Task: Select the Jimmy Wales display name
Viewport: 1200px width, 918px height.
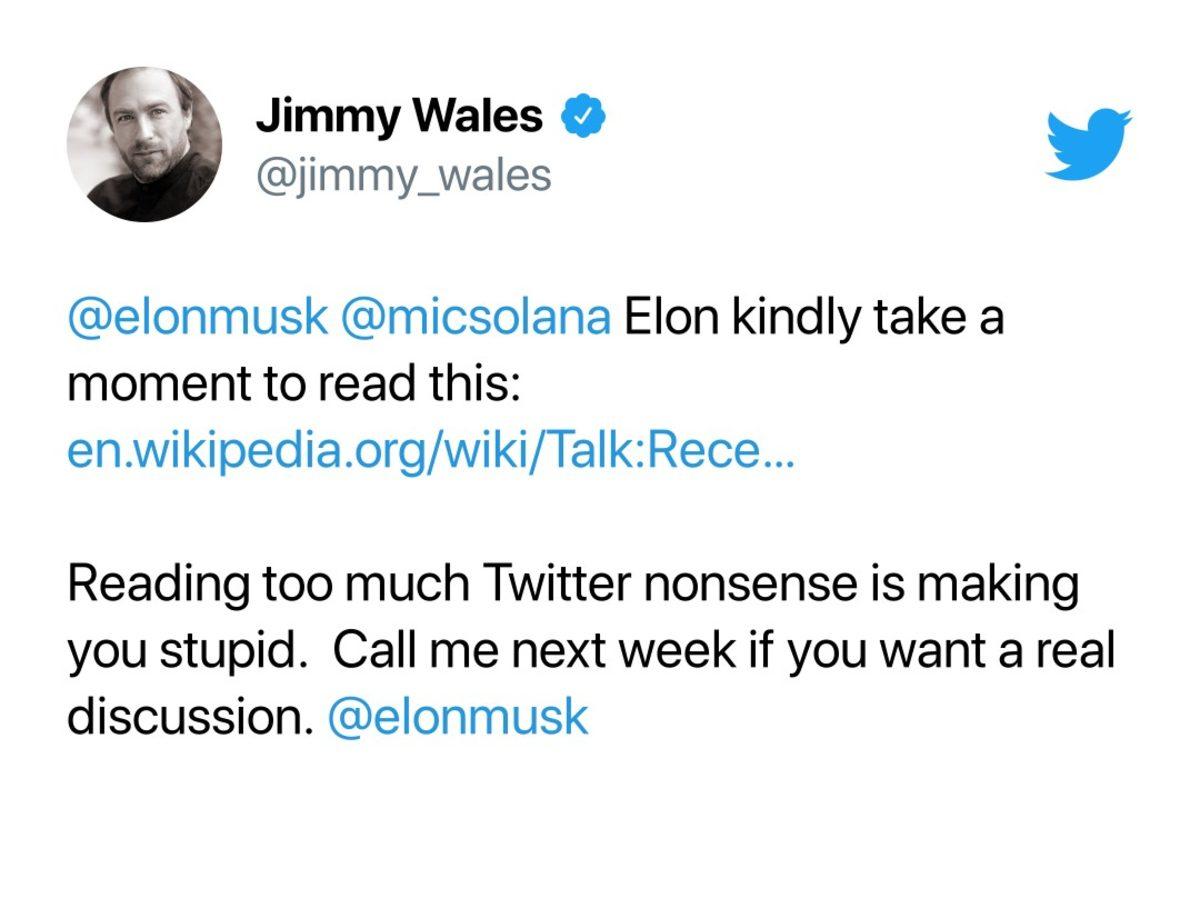Action: 400,113
